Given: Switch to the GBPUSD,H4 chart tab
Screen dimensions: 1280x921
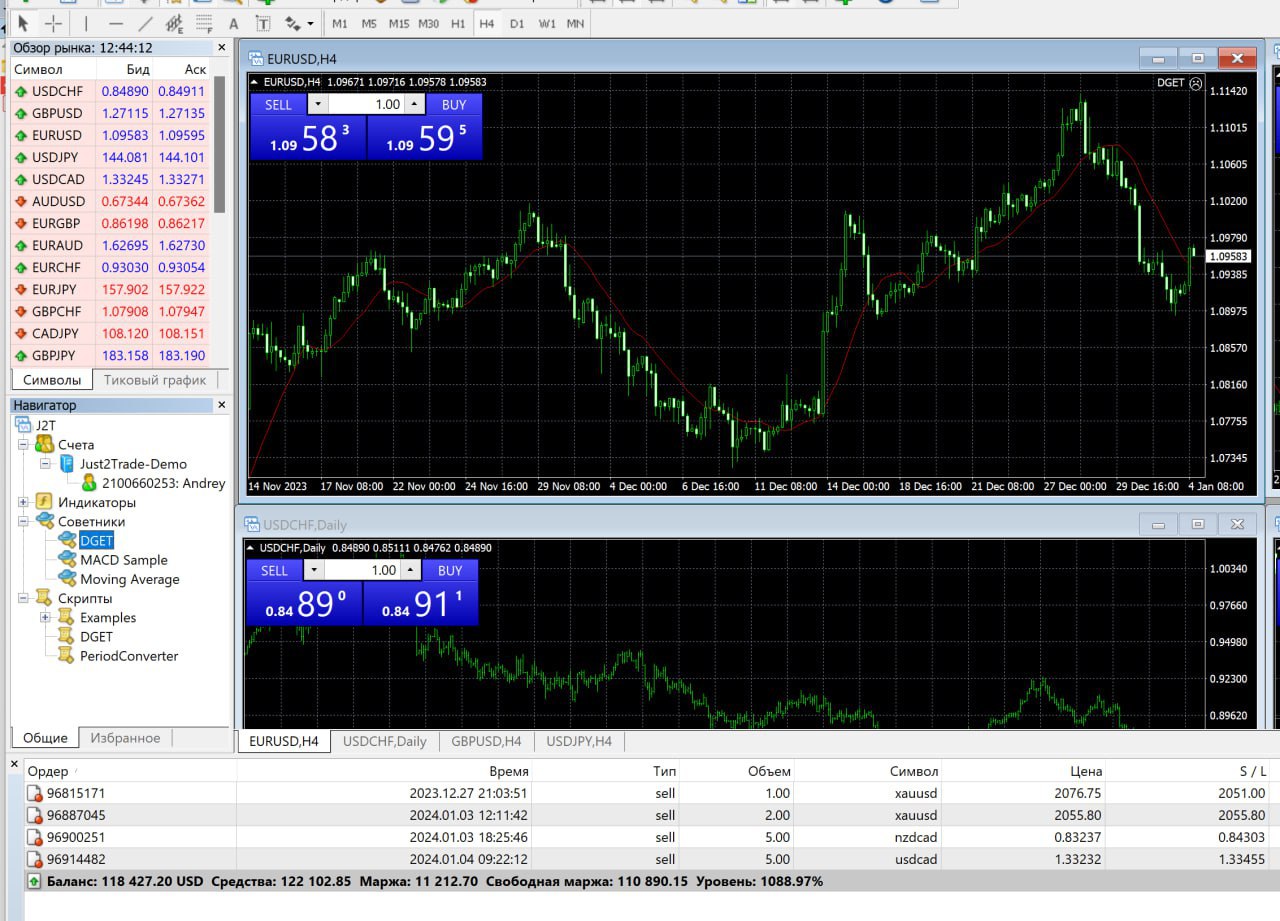Looking at the screenshot, I should click(486, 741).
